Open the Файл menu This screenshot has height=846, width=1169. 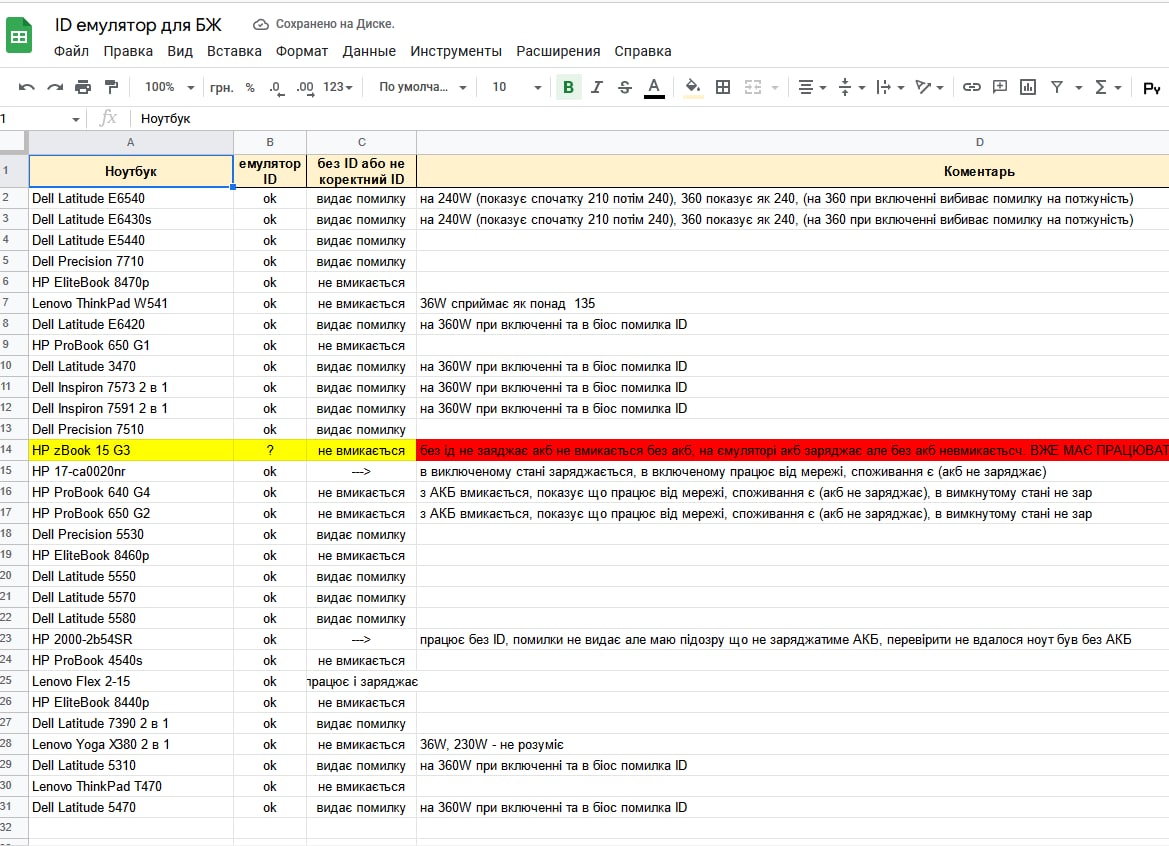click(72, 51)
